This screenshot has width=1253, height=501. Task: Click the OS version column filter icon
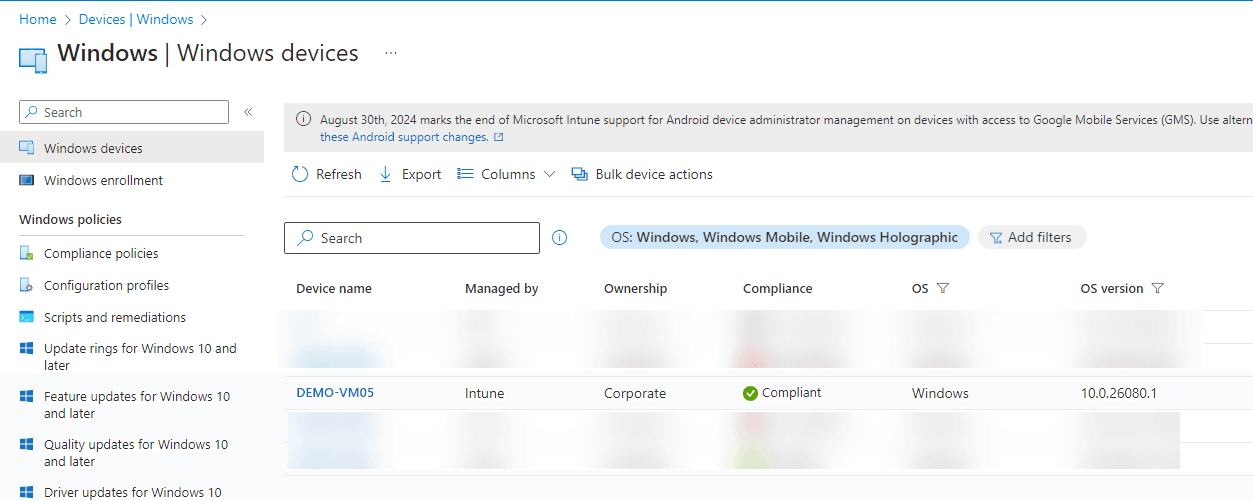point(1158,288)
